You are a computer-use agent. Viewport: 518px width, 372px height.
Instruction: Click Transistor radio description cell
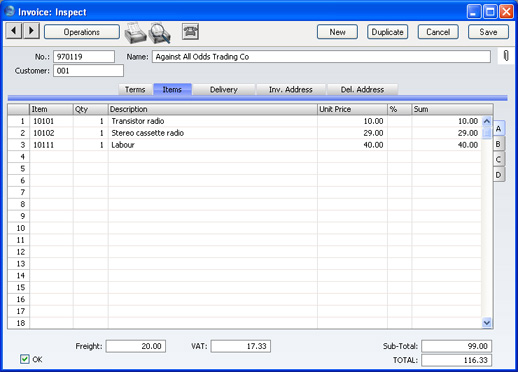tap(213, 121)
